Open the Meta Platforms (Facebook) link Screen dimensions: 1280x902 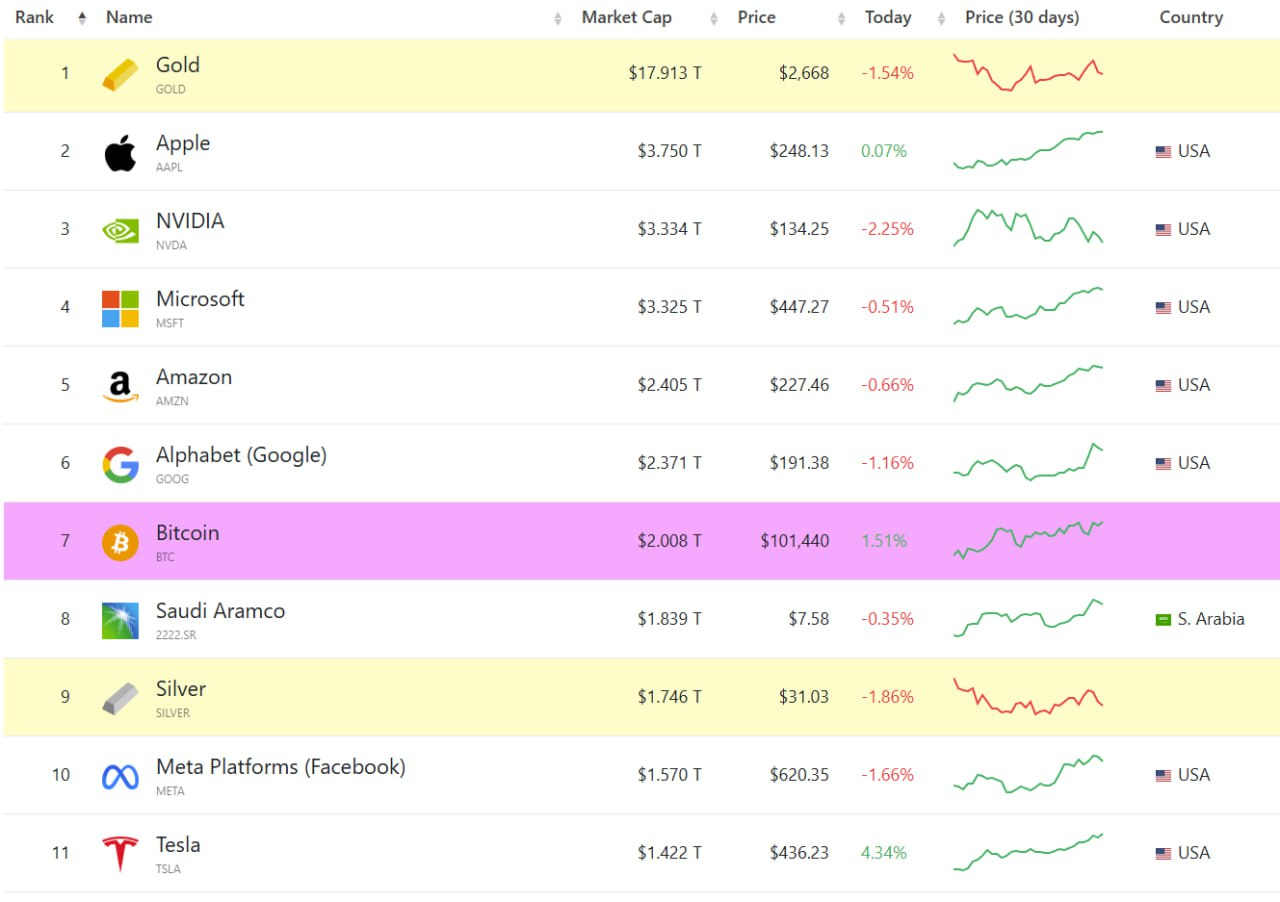point(281,767)
